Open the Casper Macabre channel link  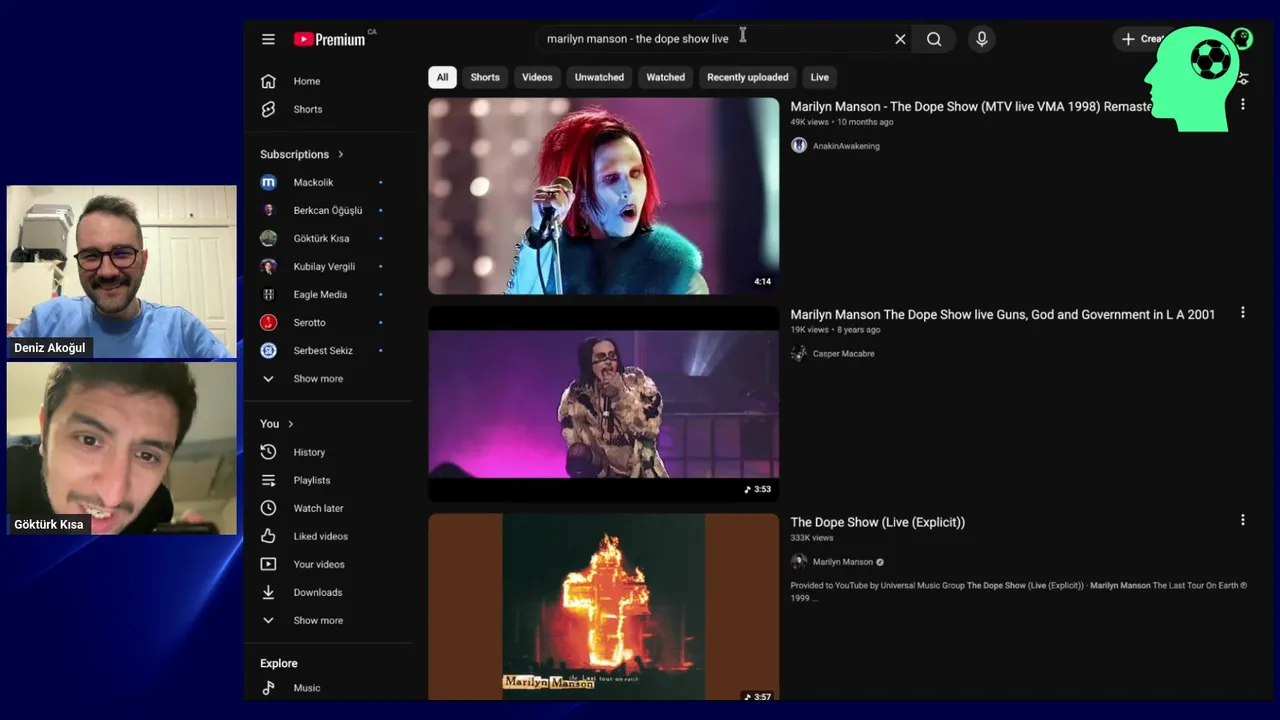click(x=843, y=354)
